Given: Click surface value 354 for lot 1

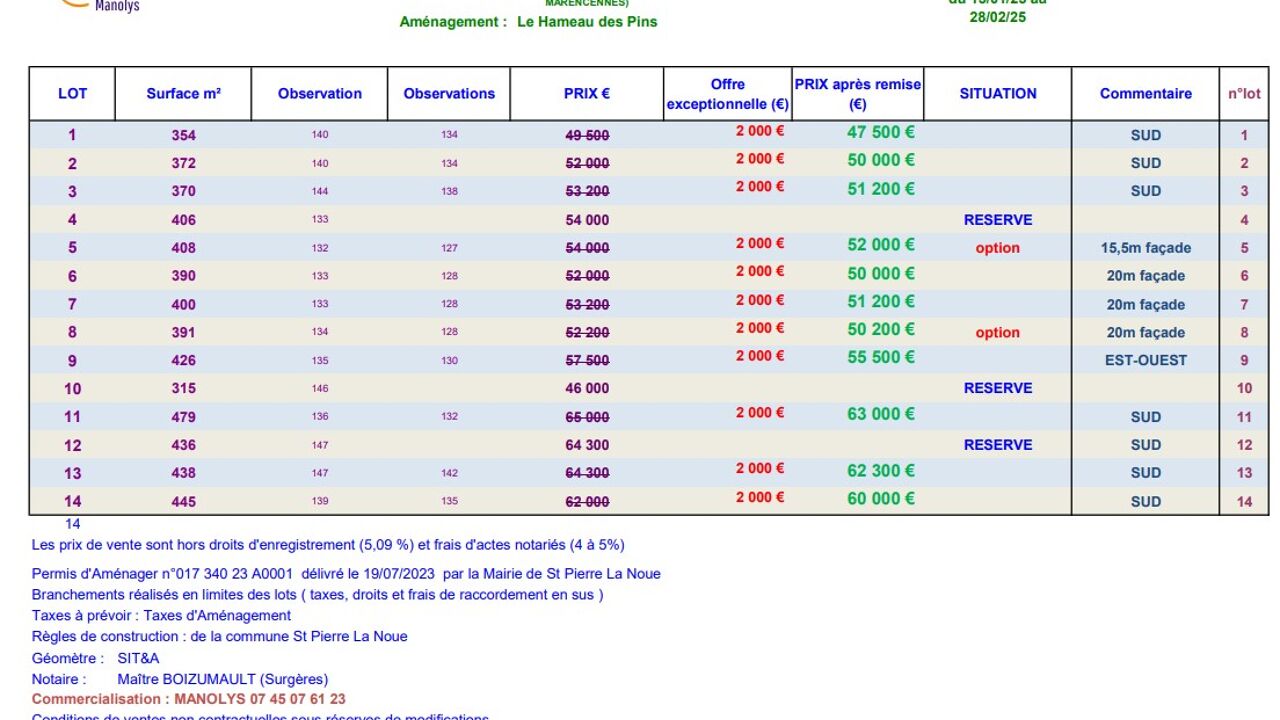Looking at the screenshot, I should pyautogui.click(x=184, y=135).
